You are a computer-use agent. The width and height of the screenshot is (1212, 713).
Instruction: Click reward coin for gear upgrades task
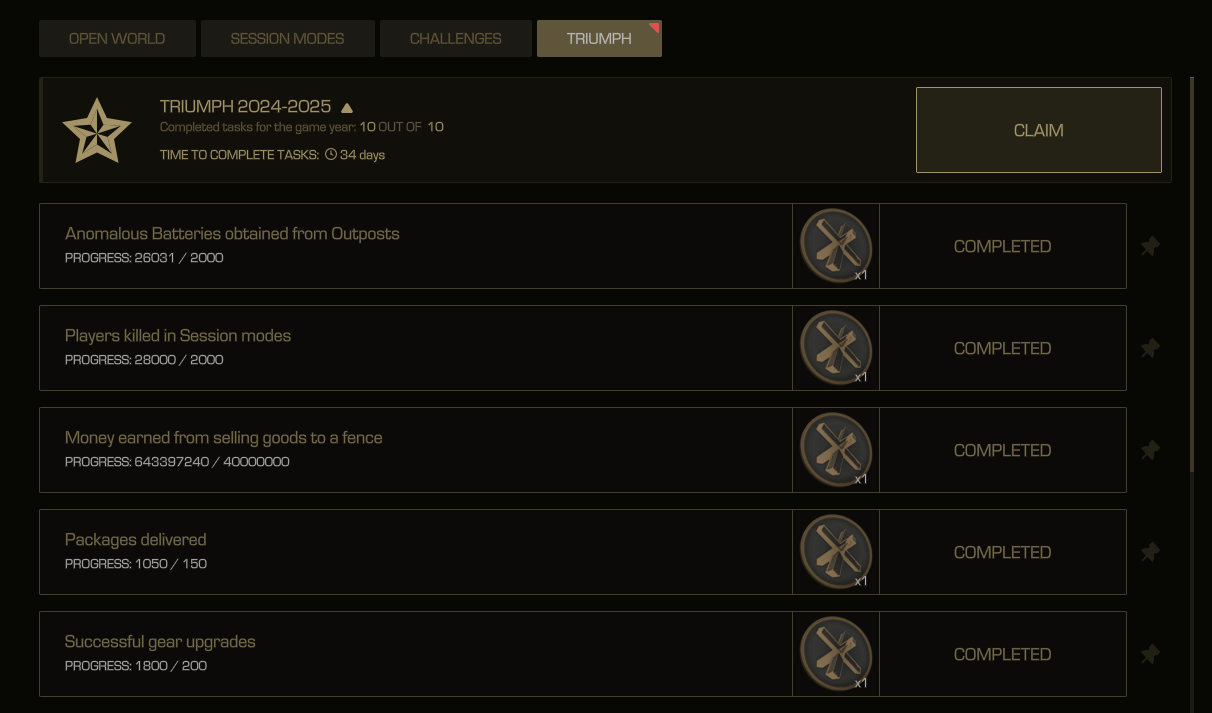(x=836, y=654)
